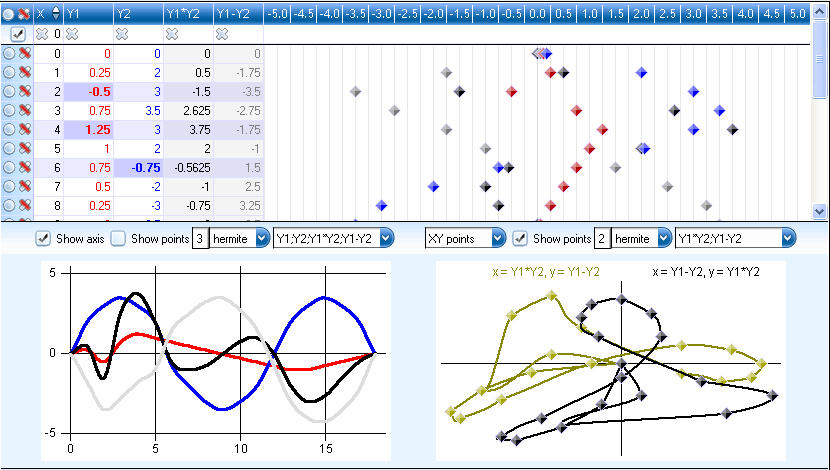
Task: Disable Show points for XY chart
Action: pos(520,239)
